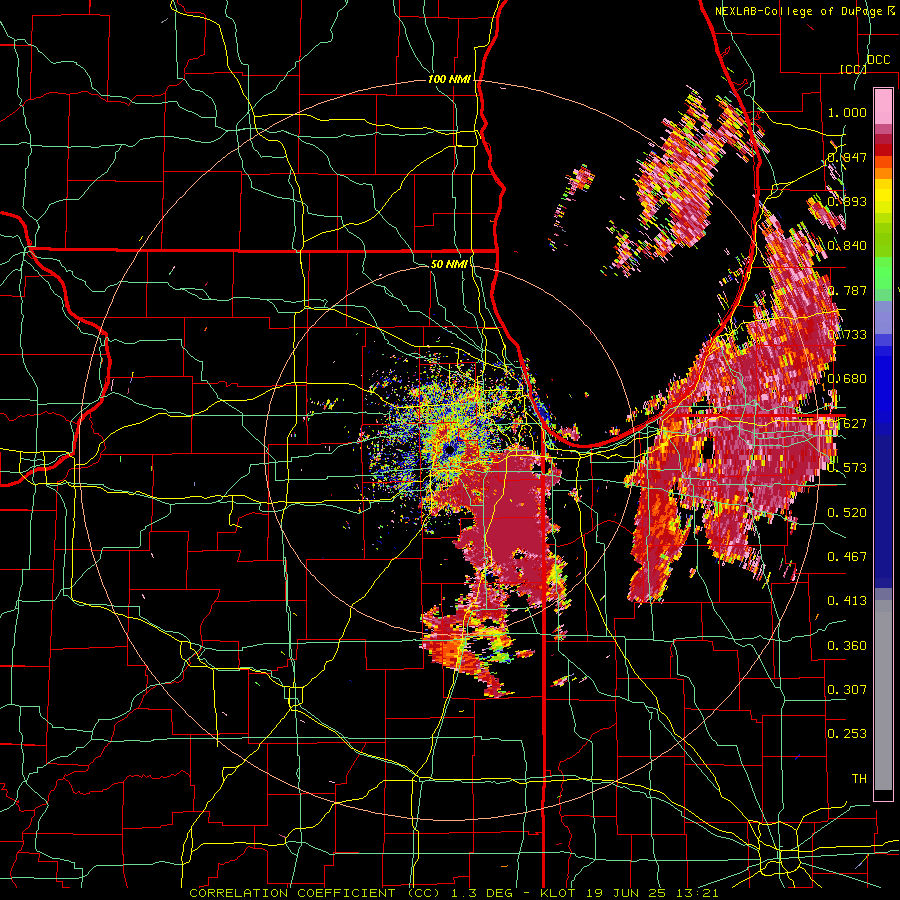Select the 0.627 legend value

847,424
